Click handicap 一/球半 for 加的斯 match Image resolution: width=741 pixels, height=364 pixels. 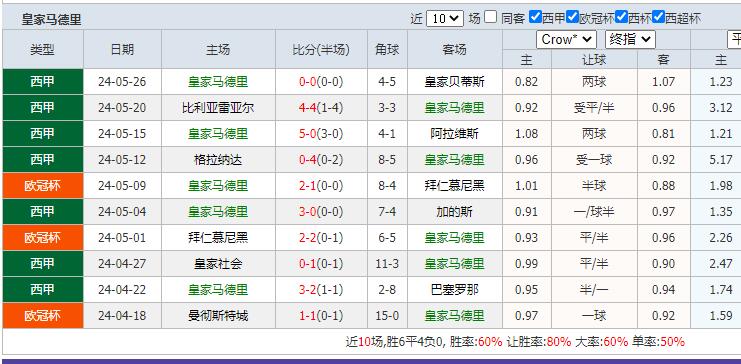click(594, 212)
